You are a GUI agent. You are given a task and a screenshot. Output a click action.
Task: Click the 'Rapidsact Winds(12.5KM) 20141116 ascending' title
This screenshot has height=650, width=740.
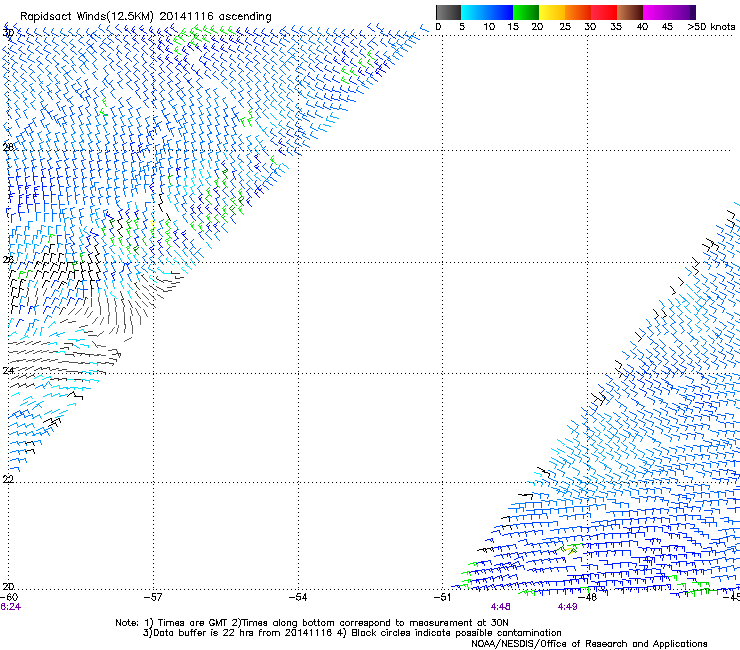pyautogui.click(x=146, y=17)
